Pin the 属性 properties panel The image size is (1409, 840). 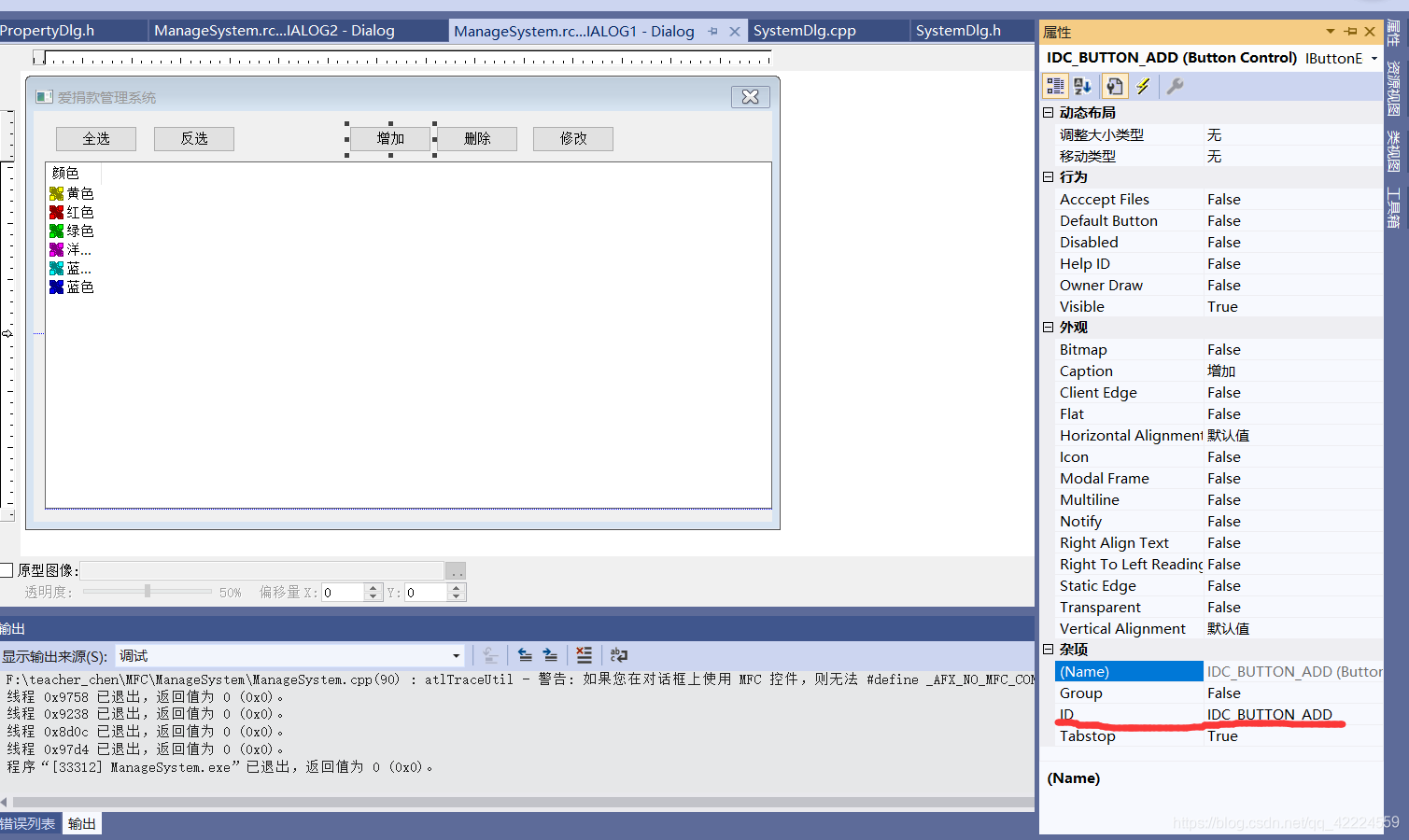point(1350,32)
